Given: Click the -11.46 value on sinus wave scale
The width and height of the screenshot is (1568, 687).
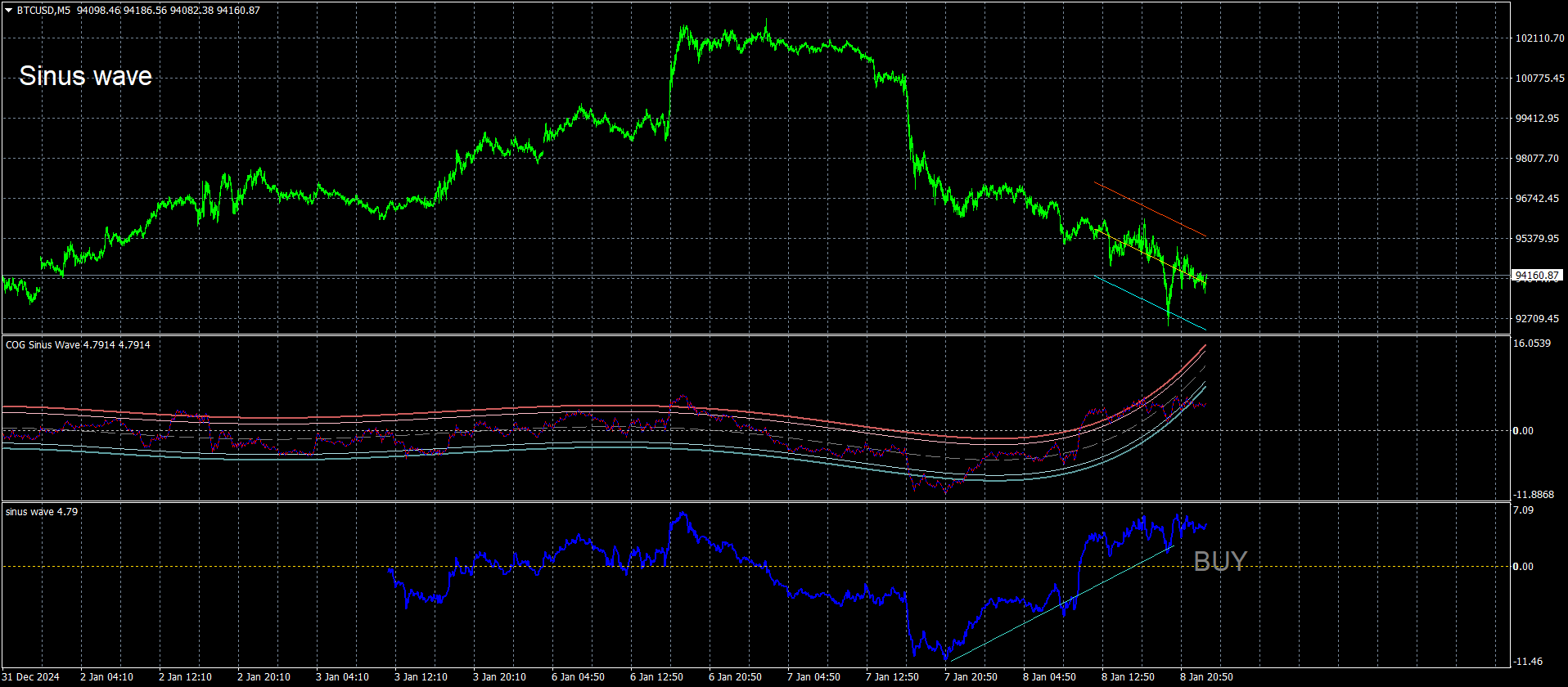Looking at the screenshot, I should [x=1528, y=662].
